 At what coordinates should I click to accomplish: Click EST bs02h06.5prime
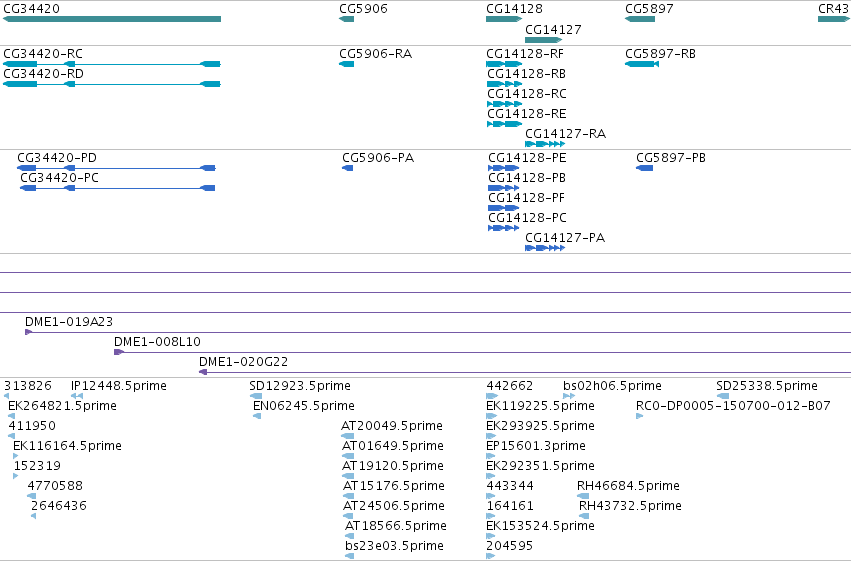pos(569,396)
